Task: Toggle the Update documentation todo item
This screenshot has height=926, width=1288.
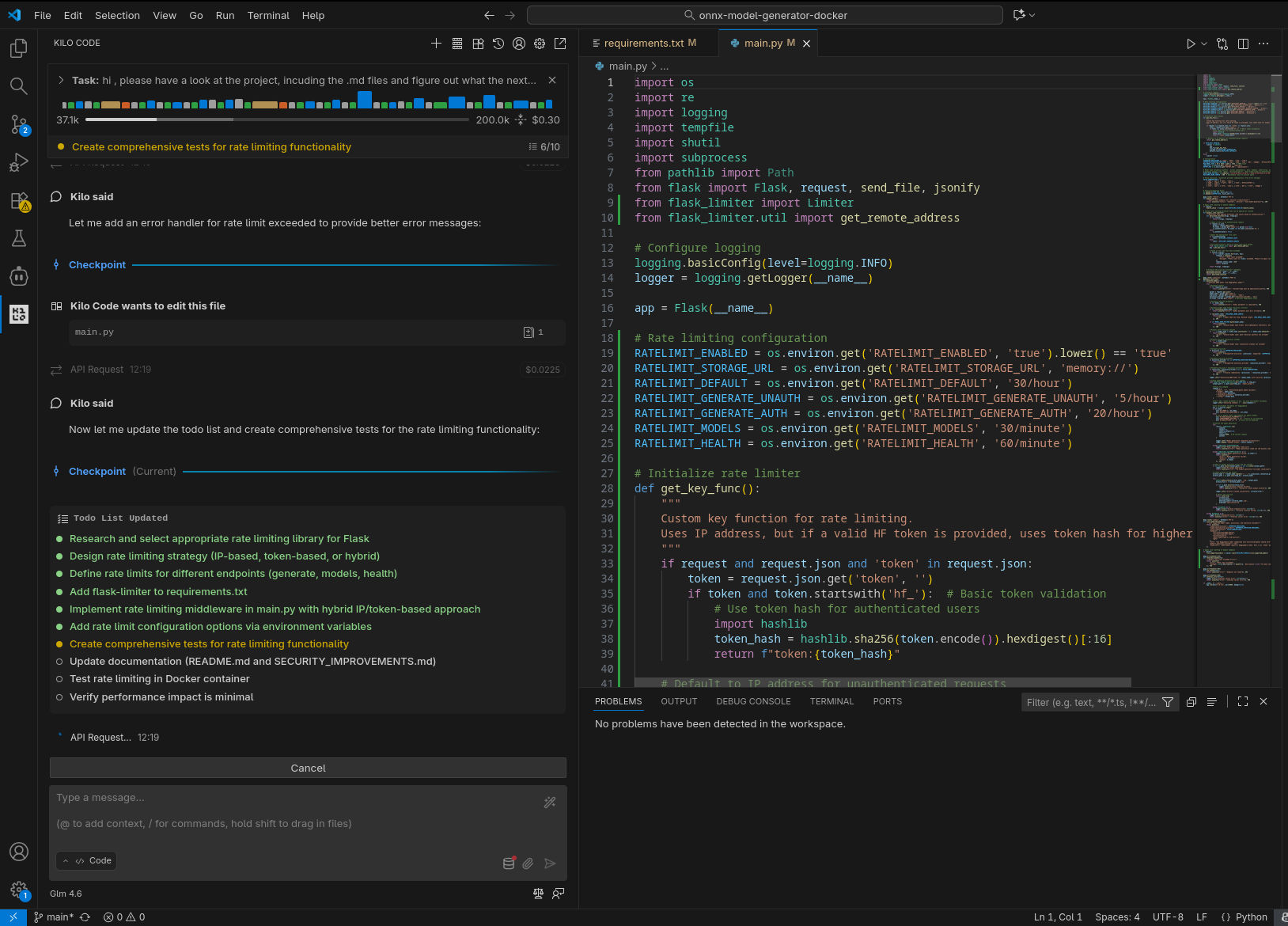Action: [59, 662]
